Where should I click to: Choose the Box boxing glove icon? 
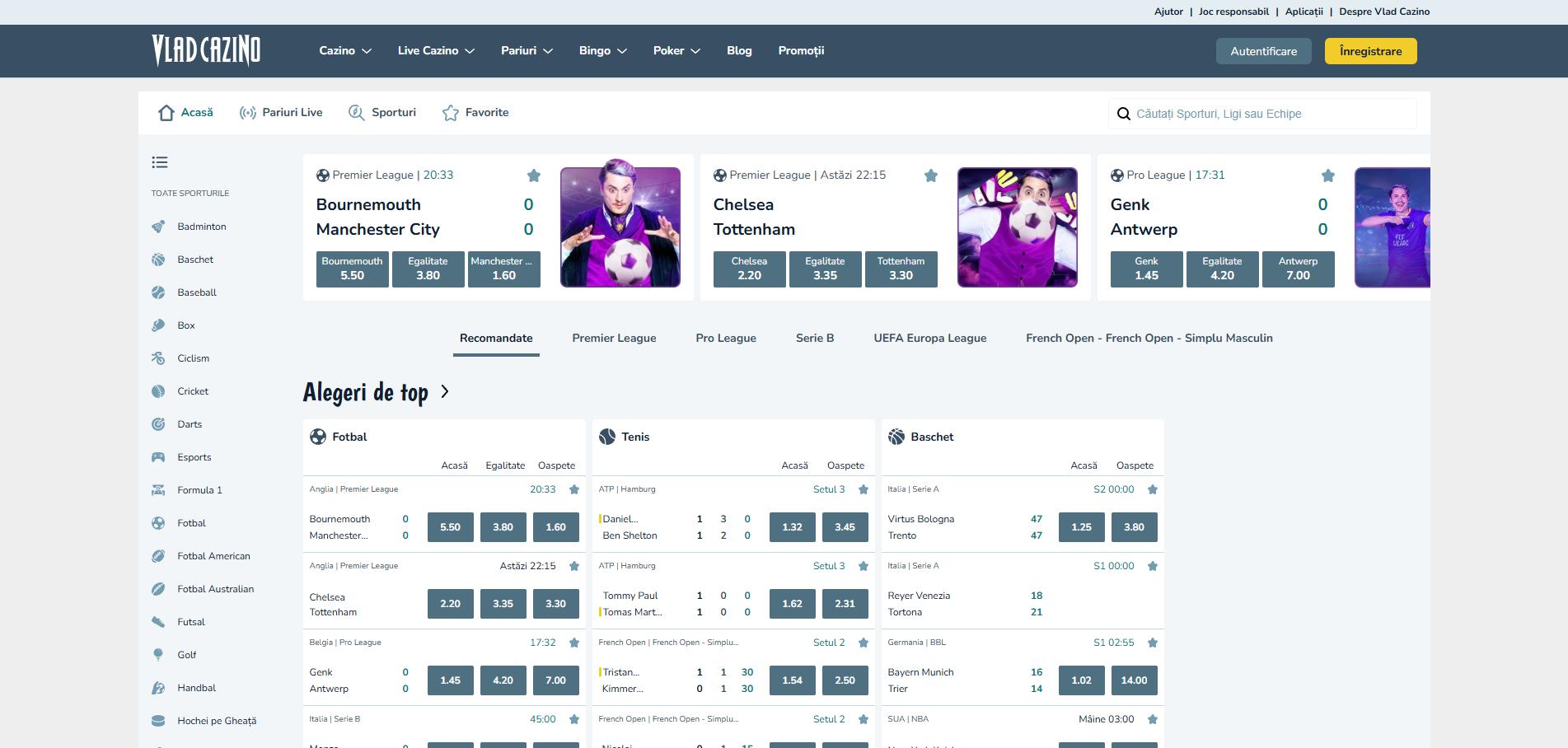pyautogui.click(x=158, y=325)
